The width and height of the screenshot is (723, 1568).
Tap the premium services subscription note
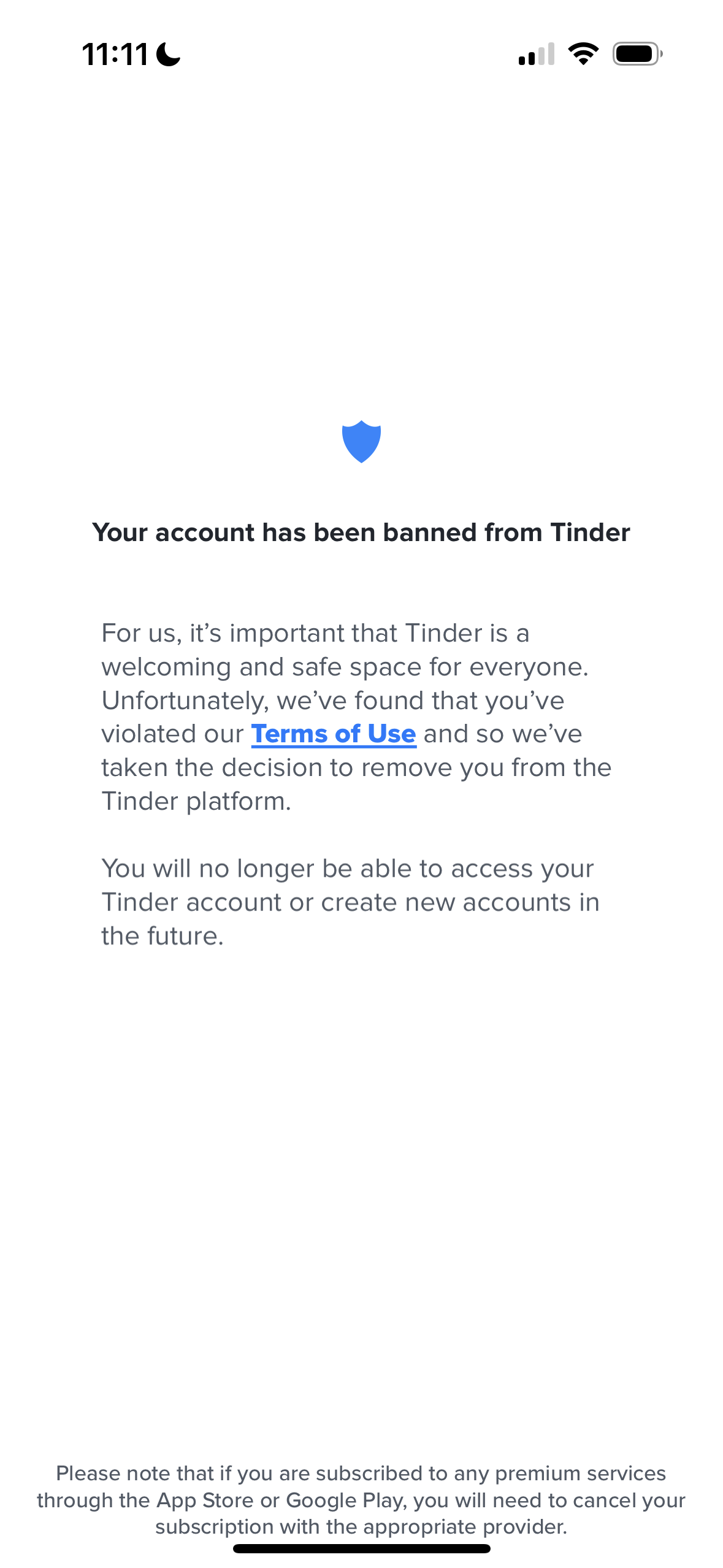(x=361, y=1500)
